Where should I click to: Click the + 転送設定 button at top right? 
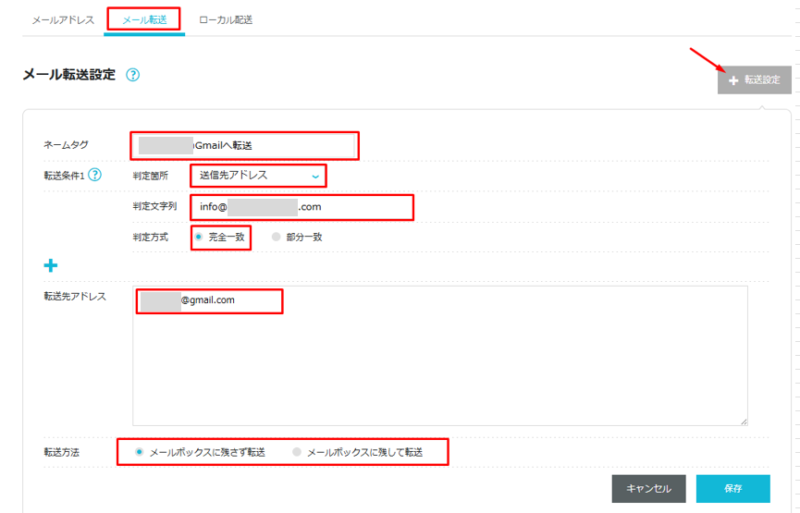tap(754, 80)
